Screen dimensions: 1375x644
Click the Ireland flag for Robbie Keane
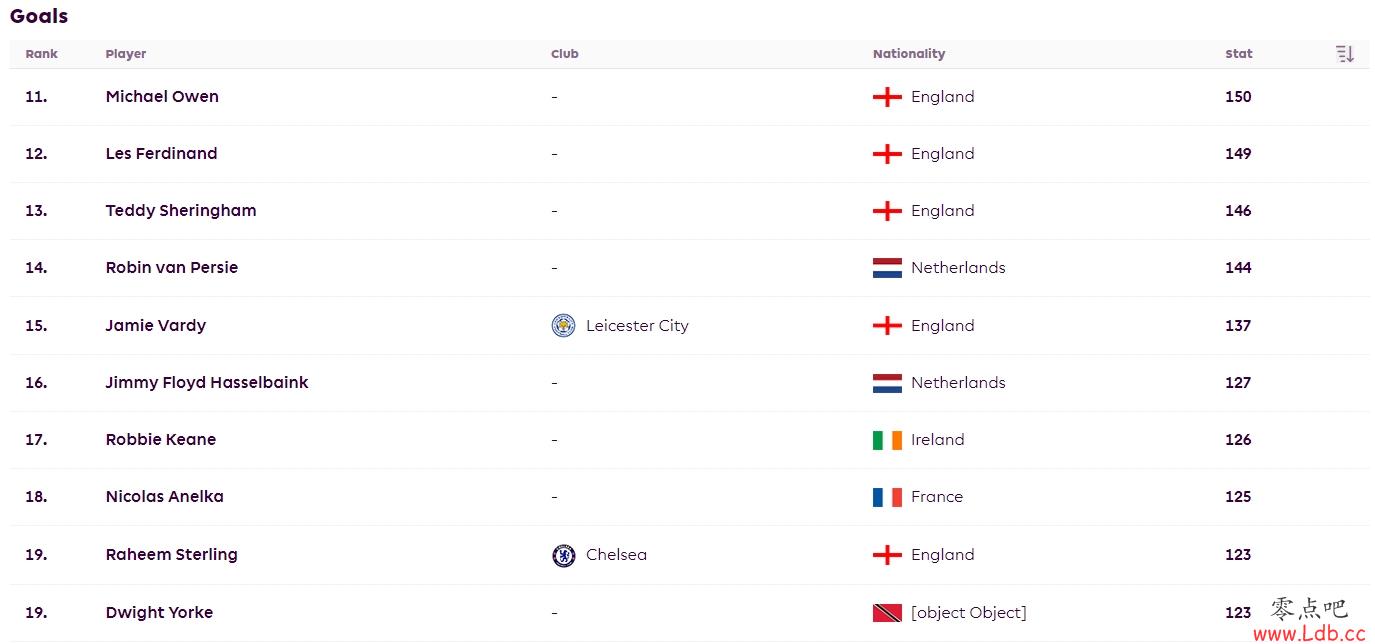887,440
